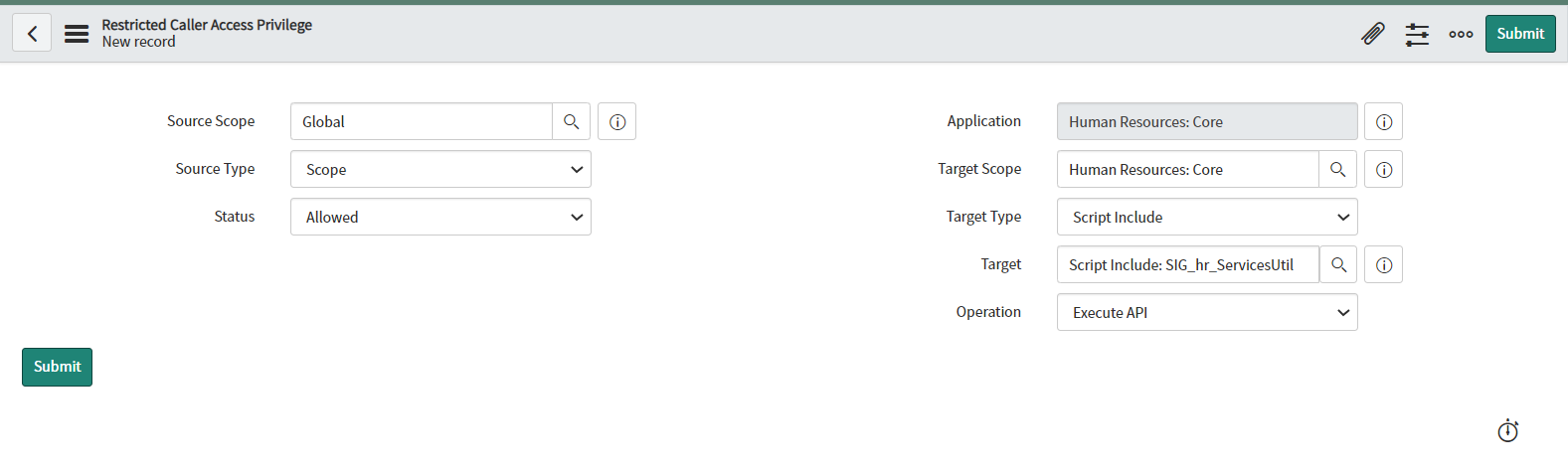Look up Target Scope with magnifier

1338,169
